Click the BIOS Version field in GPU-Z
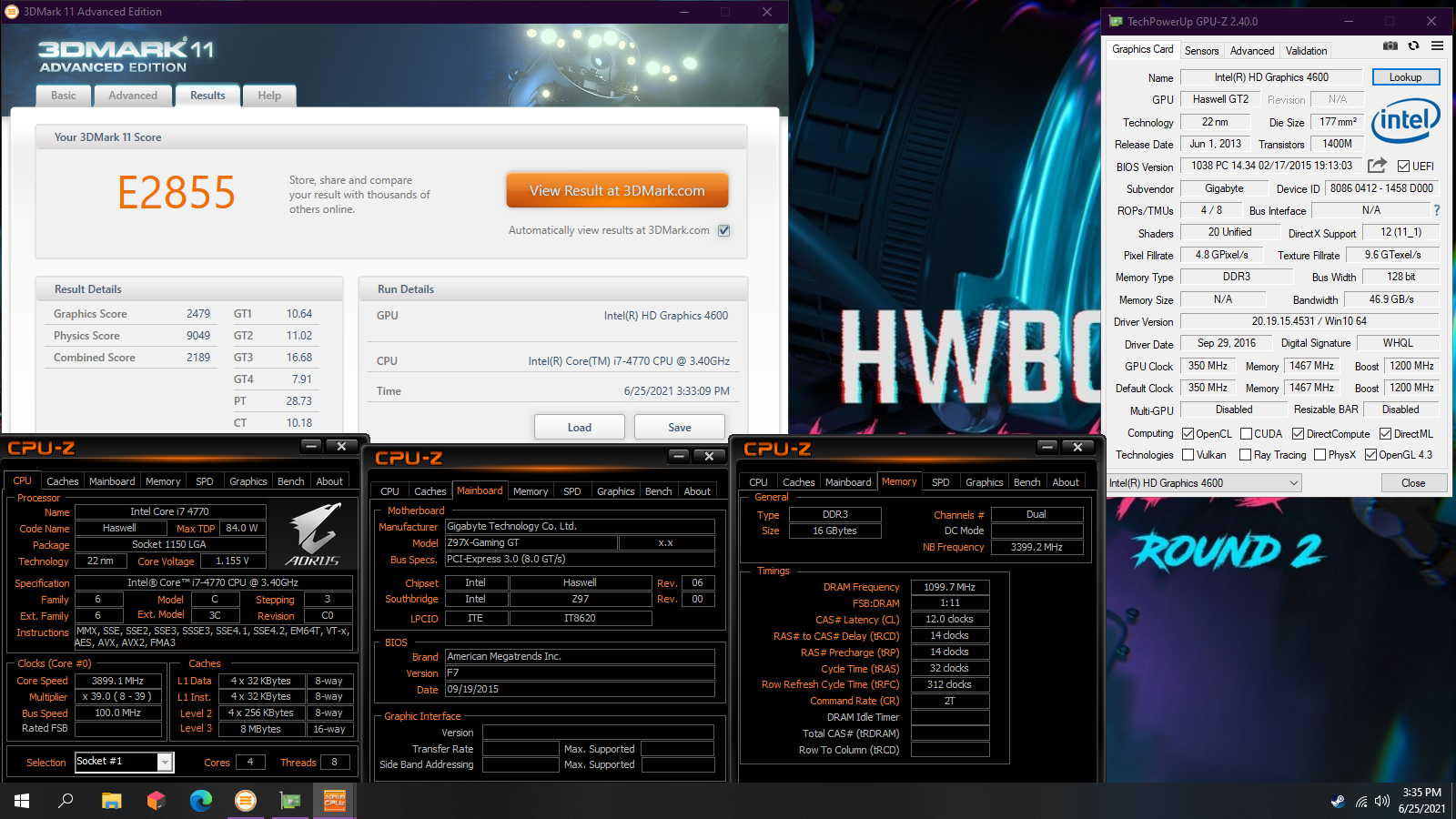Screen dimensions: 1456x819 [x=1271, y=166]
